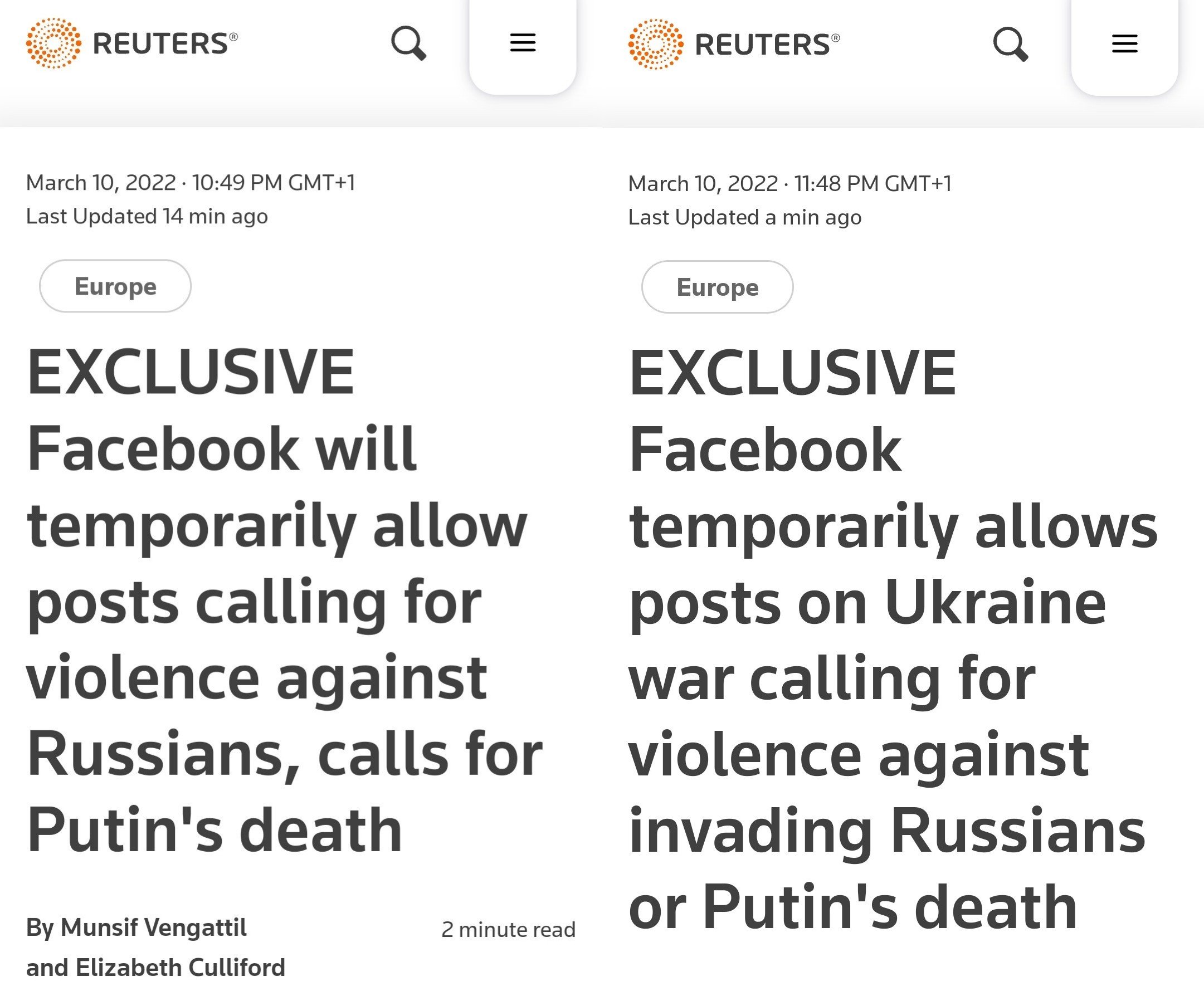Click "Last Updated 14 min ago" text

(x=147, y=216)
